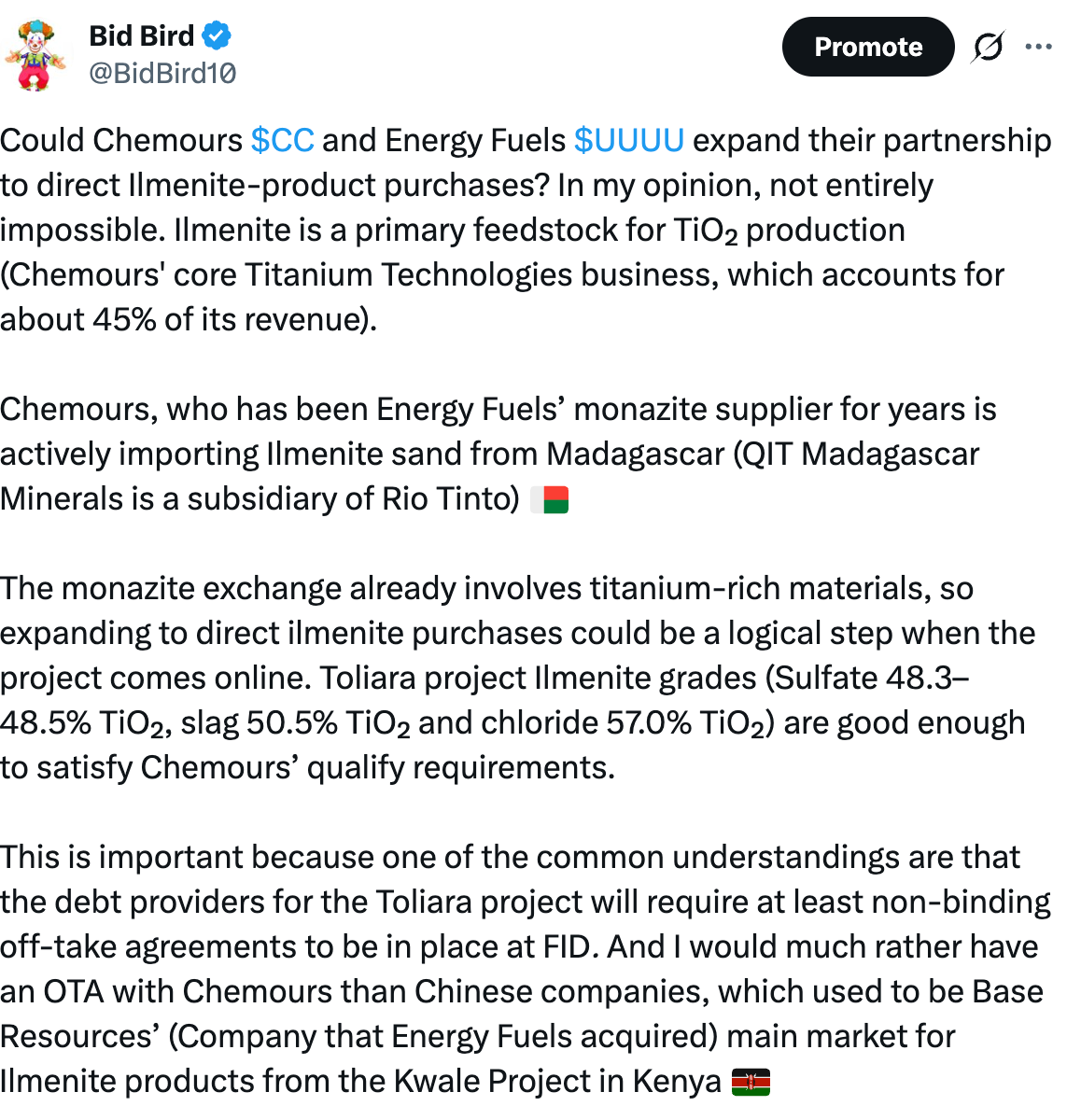Click the Grok slashed-circle icon

988,47
